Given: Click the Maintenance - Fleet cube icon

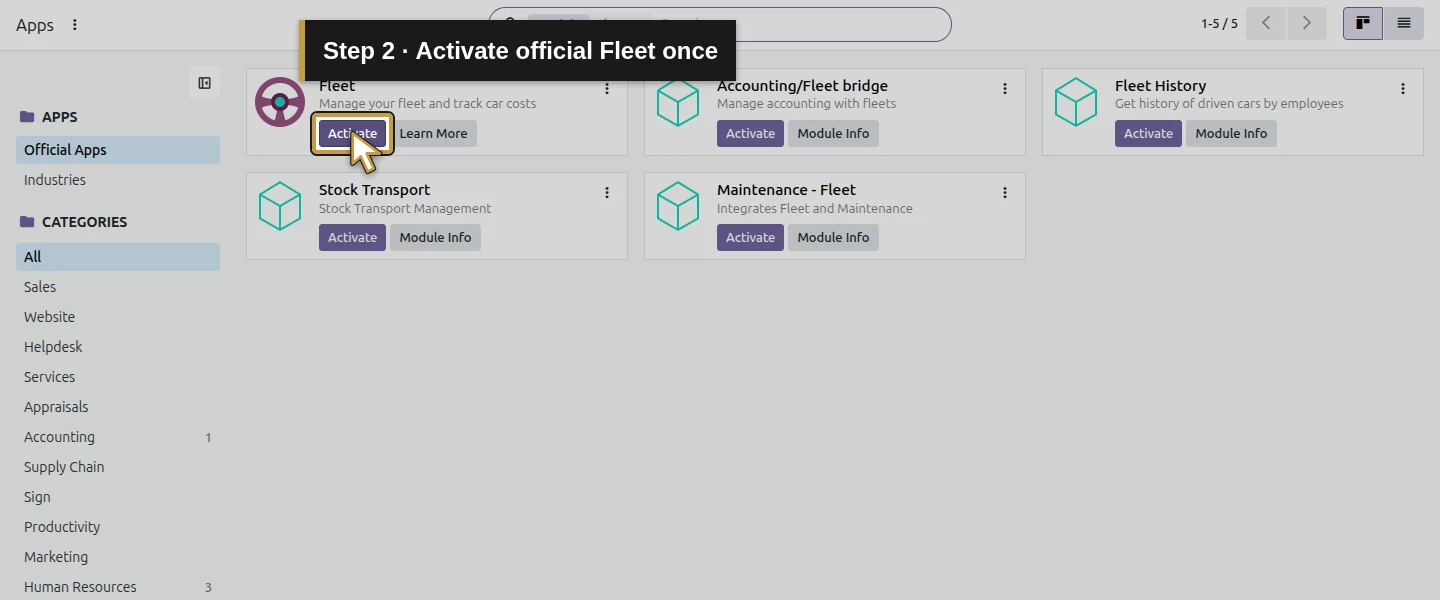Looking at the screenshot, I should click(678, 206).
